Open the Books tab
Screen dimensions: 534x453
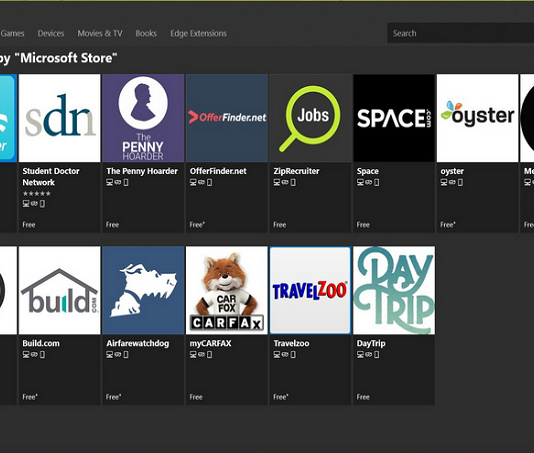pos(146,33)
